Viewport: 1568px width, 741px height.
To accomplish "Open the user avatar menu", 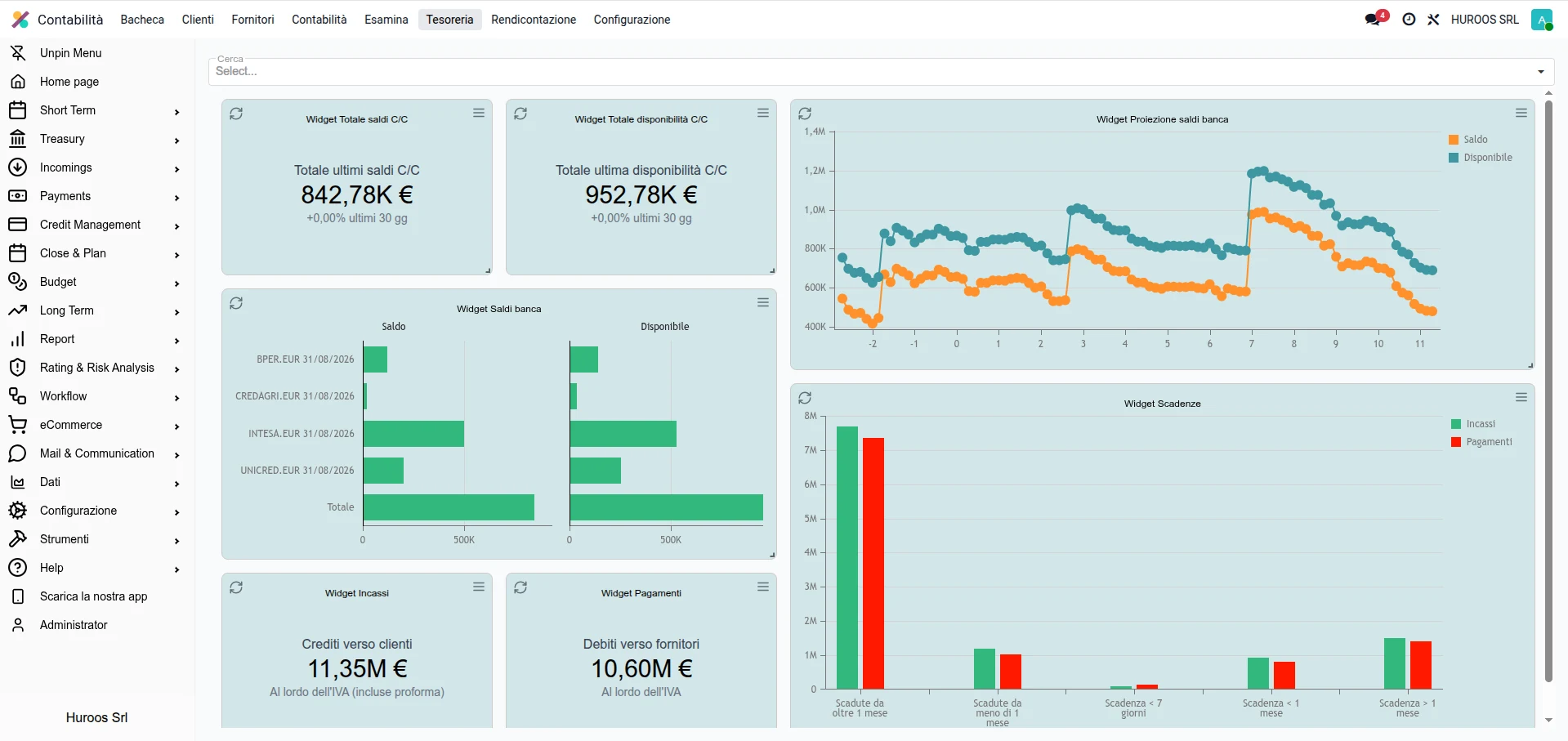I will (x=1542, y=20).
